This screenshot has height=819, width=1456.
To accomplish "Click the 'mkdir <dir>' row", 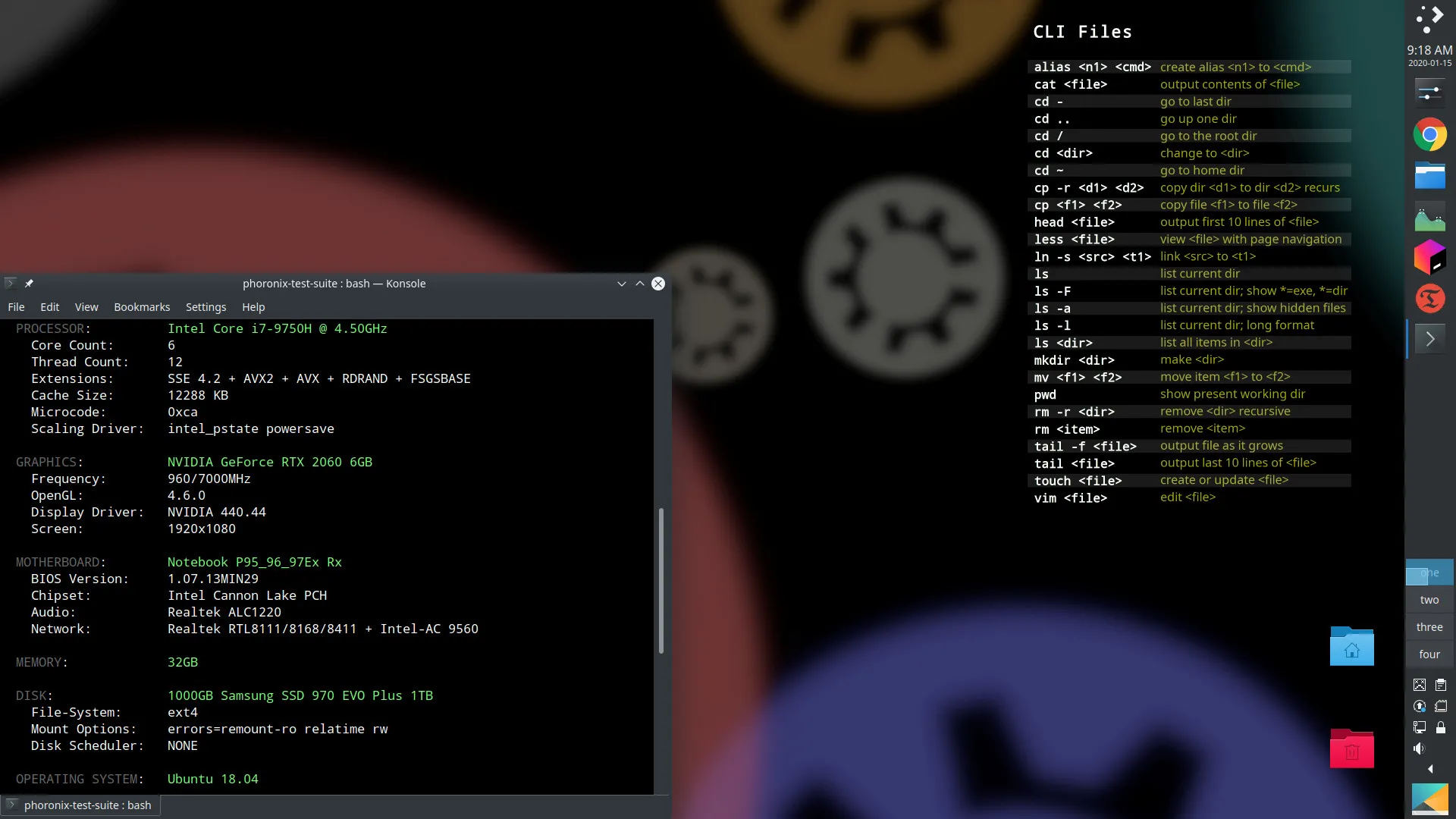I will tap(1189, 359).
